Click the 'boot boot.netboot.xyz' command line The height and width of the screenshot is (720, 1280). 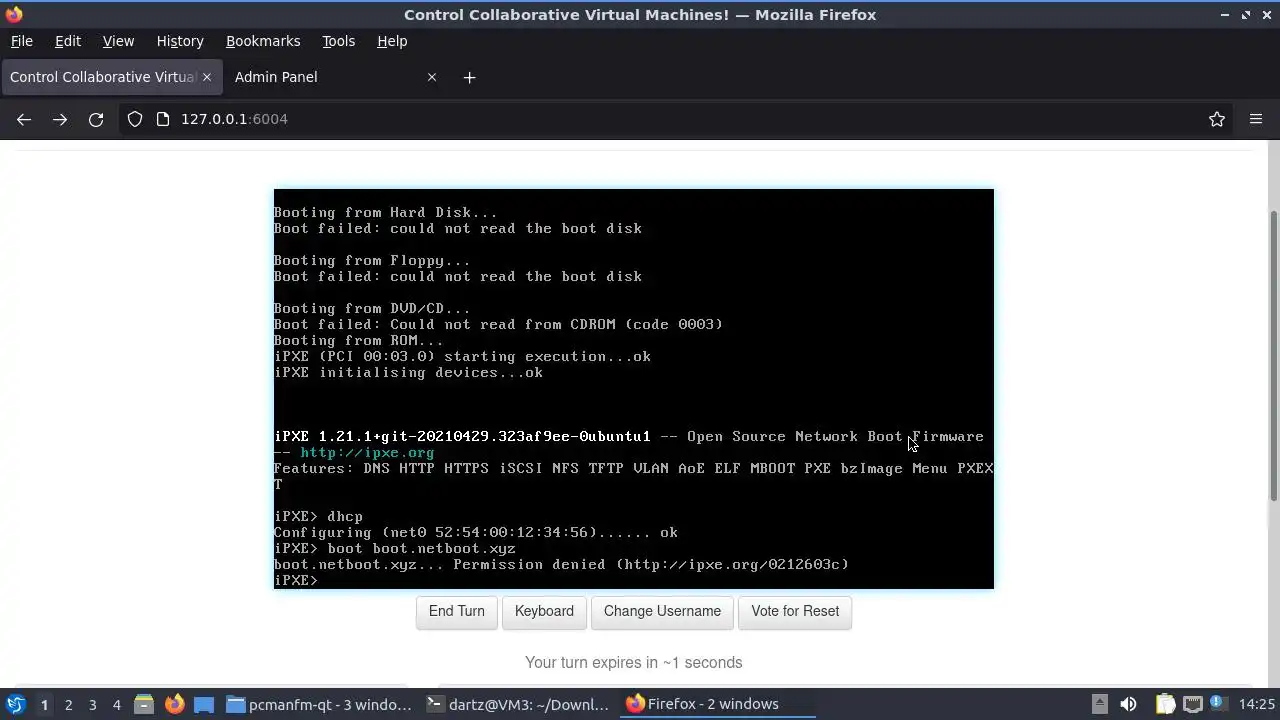[x=395, y=548]
